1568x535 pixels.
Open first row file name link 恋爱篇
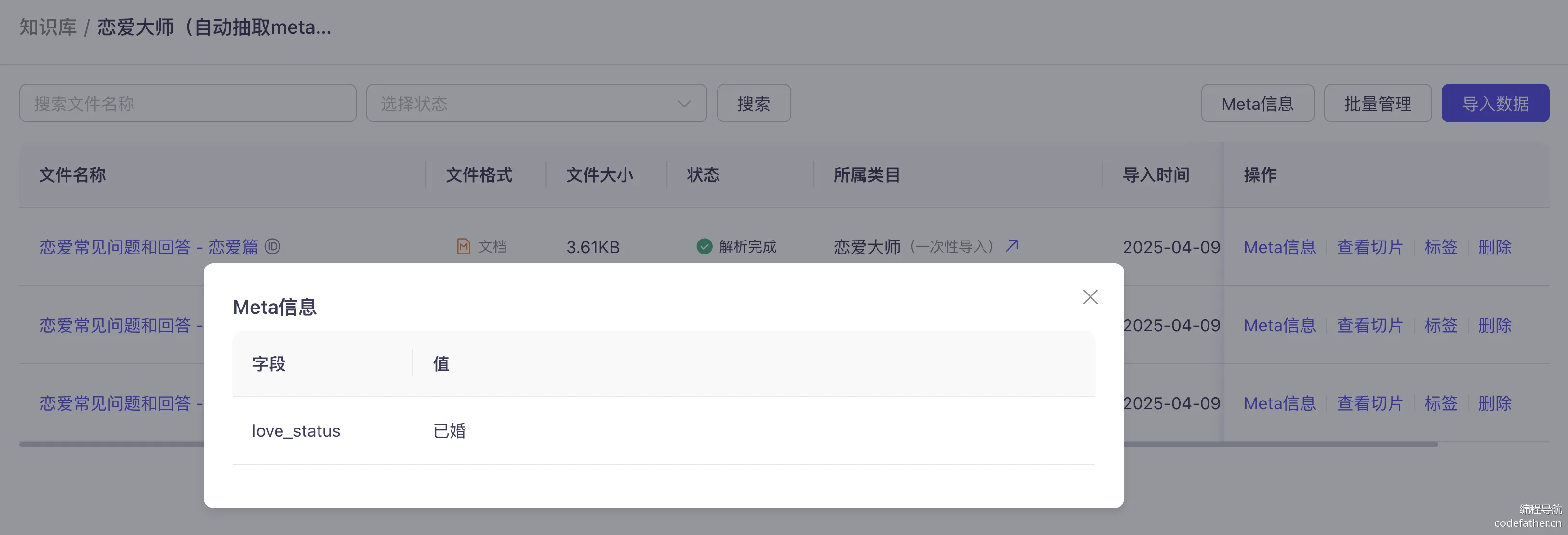coord(148,247)
